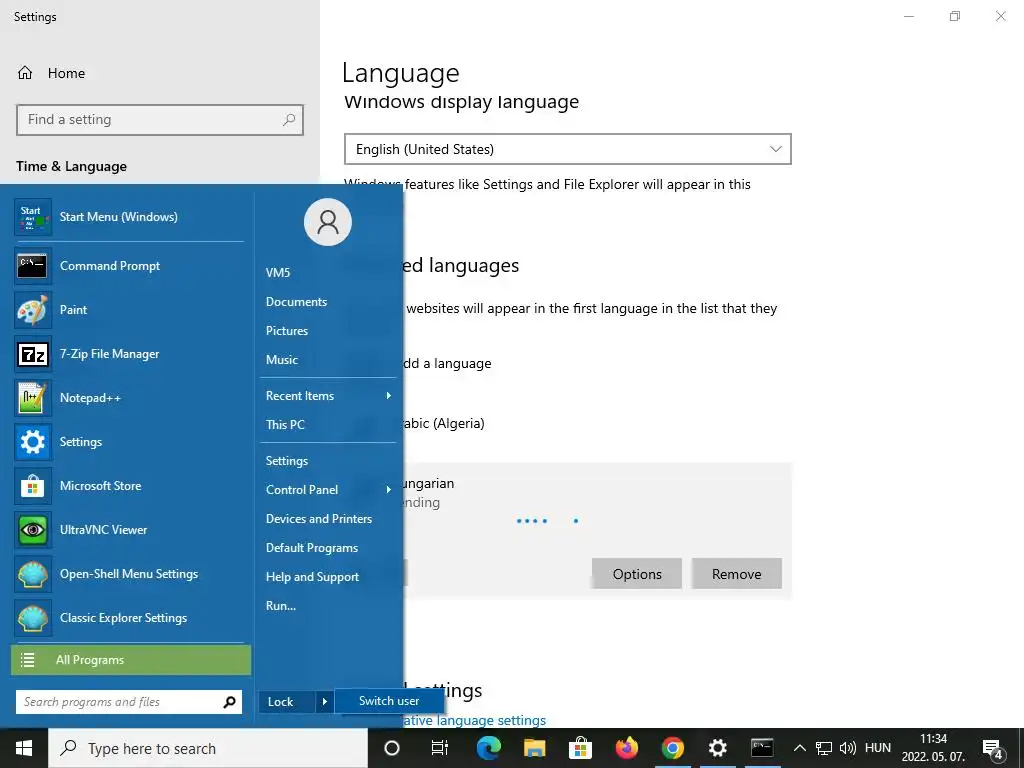Open the network icon in system tray
Viewport: 1024px width, 768px height.
tap(824, 748)
